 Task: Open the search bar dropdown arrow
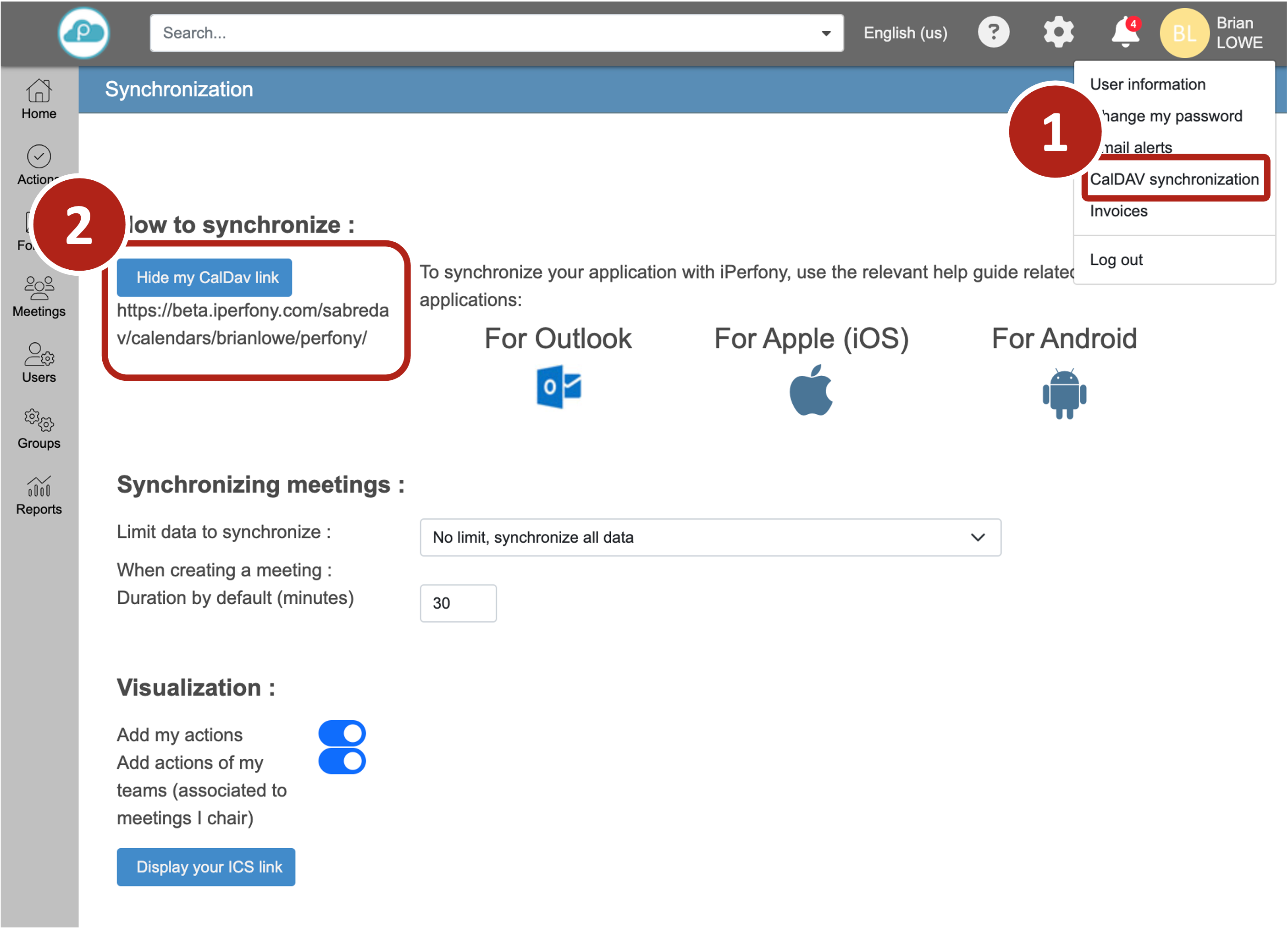pos(826,33)
